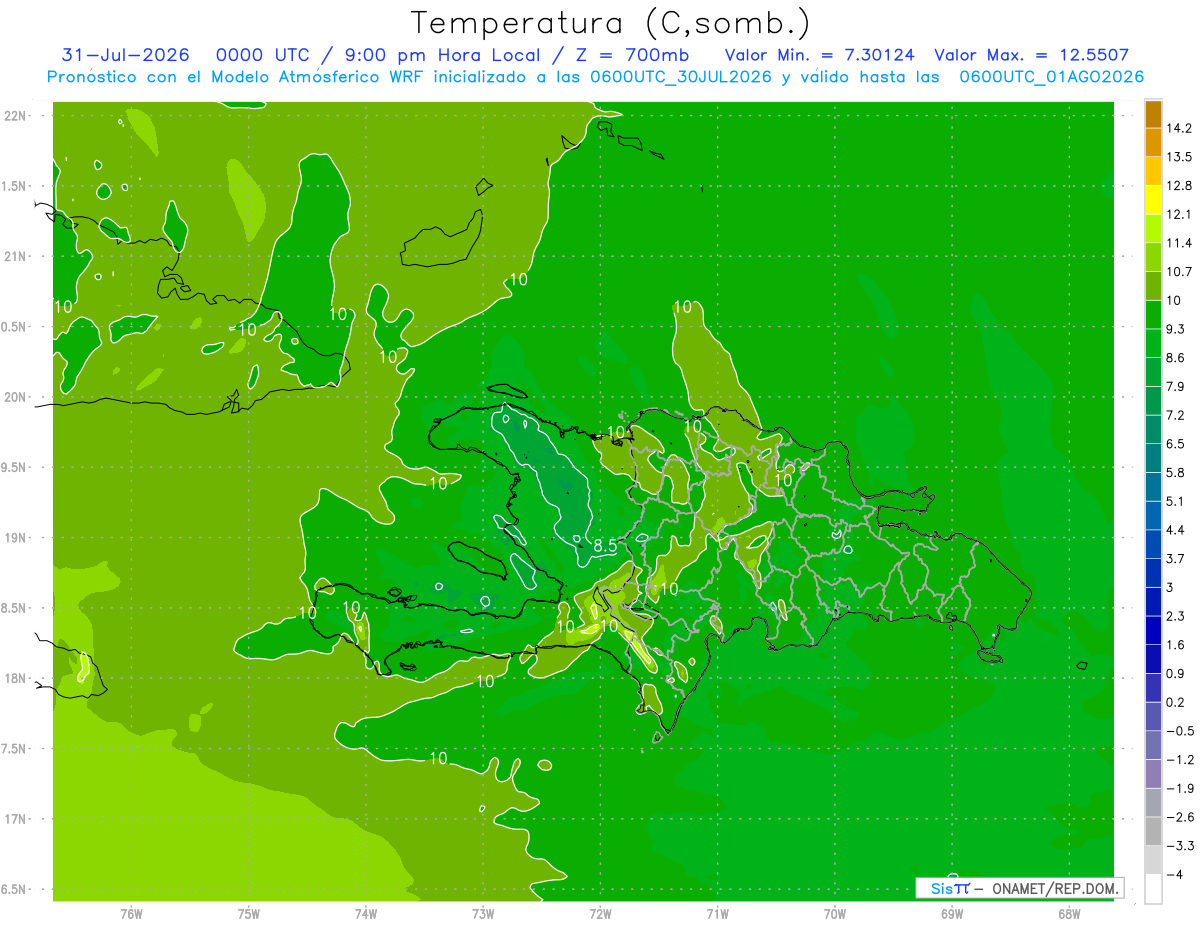Click the '75W' longitude axis label
Viewport: 1200px width, 927px height.
point(249,914)
